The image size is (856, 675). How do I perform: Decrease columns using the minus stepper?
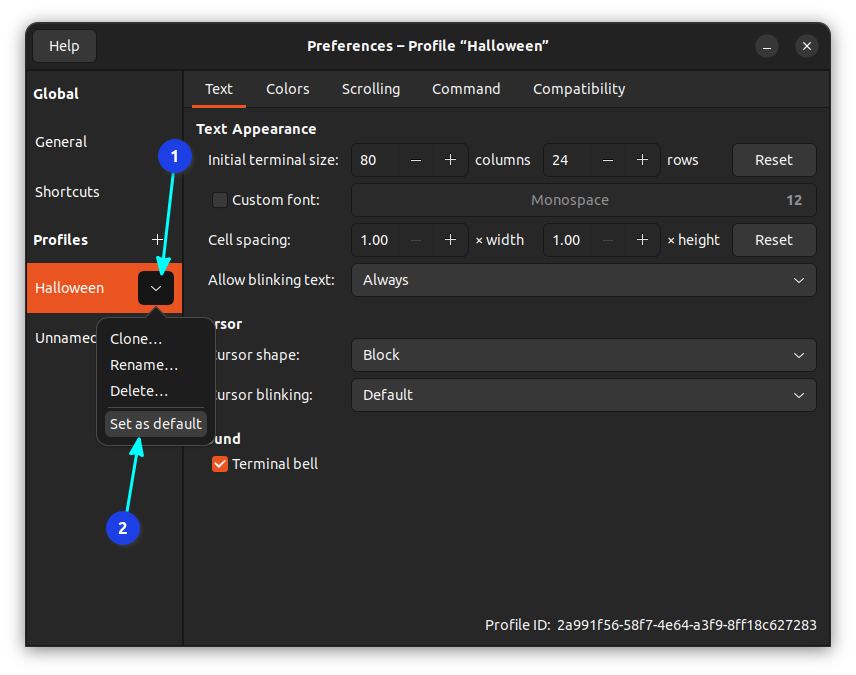point(417,160)
